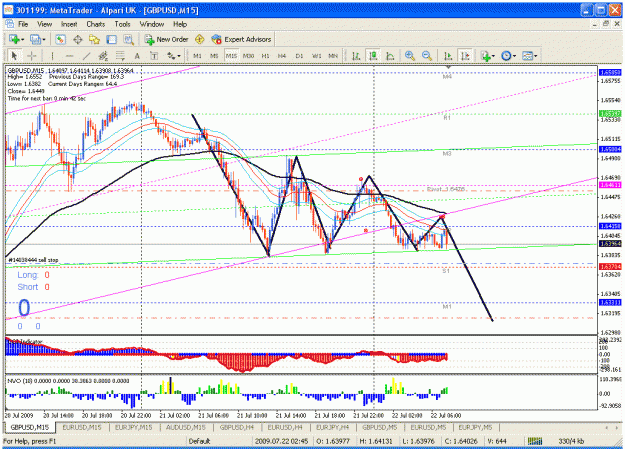Click the connection status bars icon
625x449 pixels.
tap(535, 441)
